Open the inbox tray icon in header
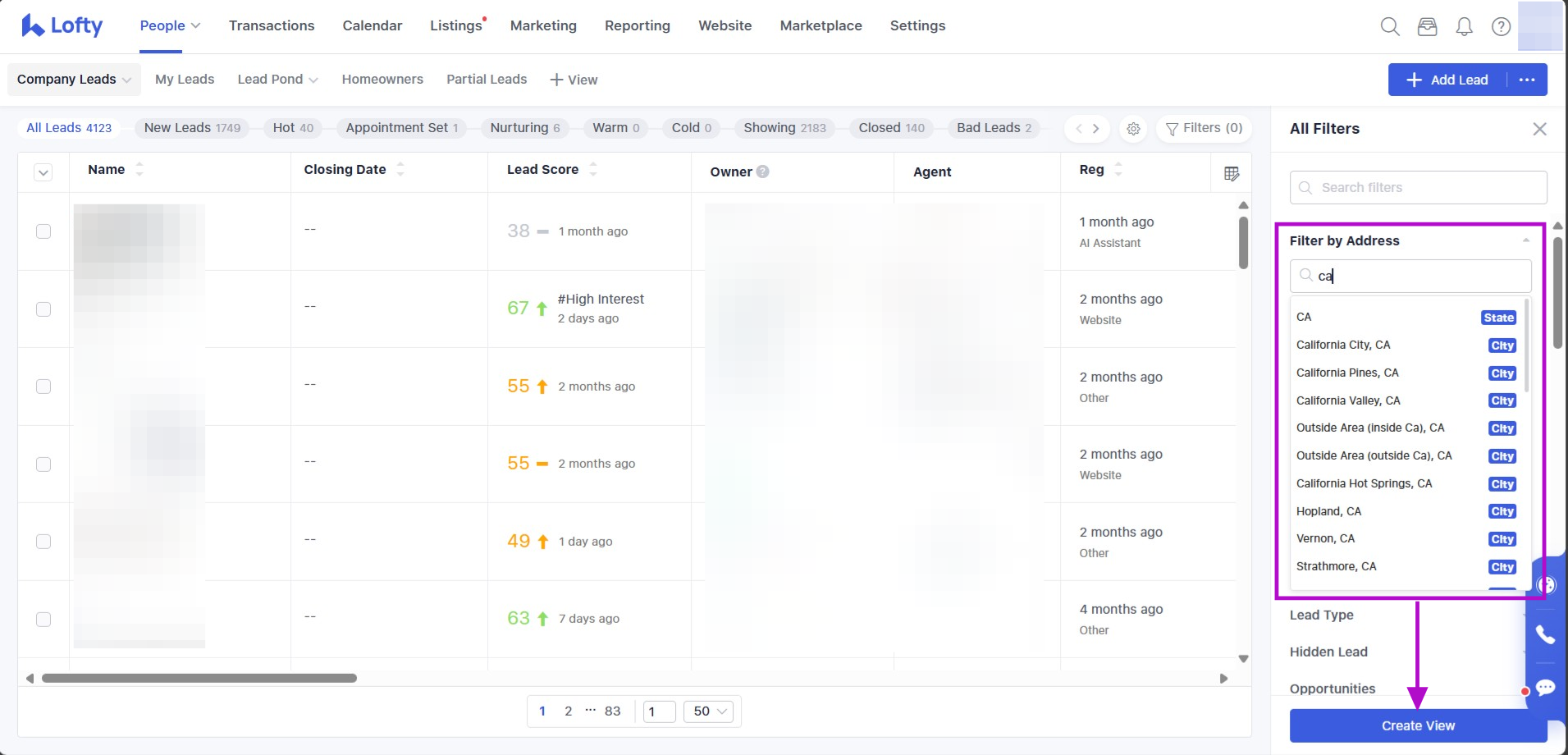Screen dimensions: 1568x755 (1427, 26)
